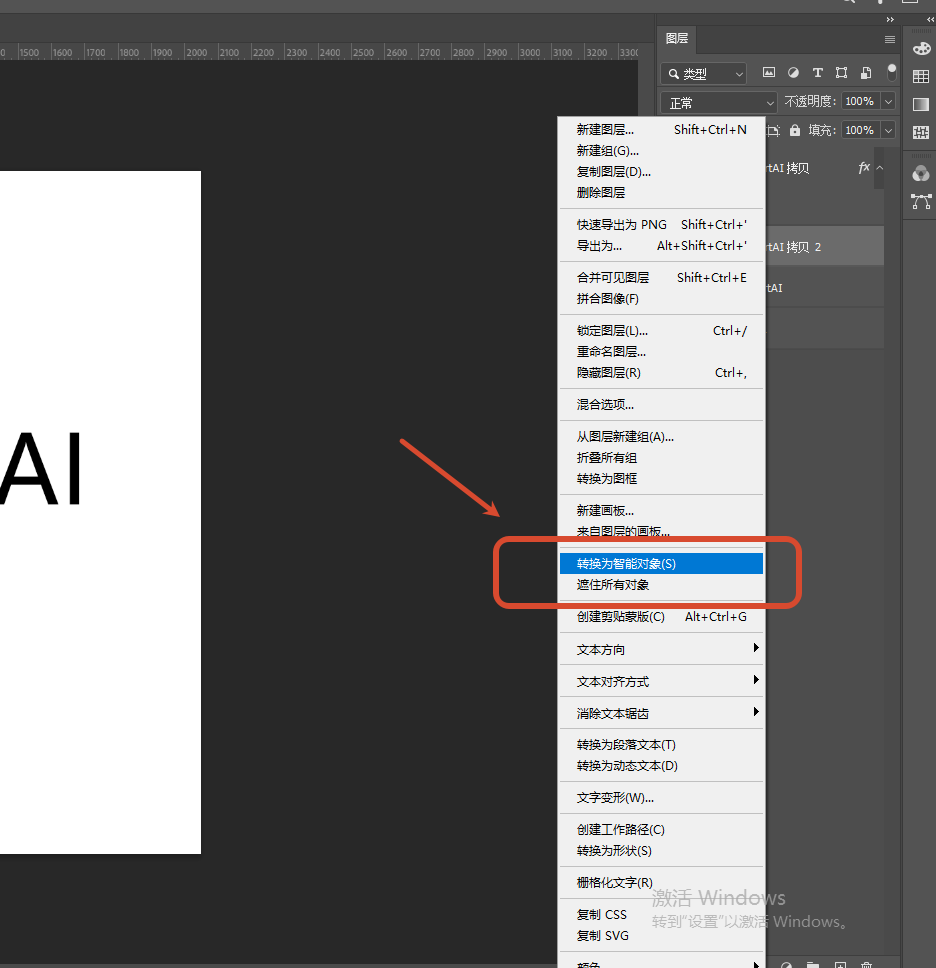936x968 pixels.
Task: Expand icon dock with double-left arrows
Action: pyautogui.click(x=930, y=20)
